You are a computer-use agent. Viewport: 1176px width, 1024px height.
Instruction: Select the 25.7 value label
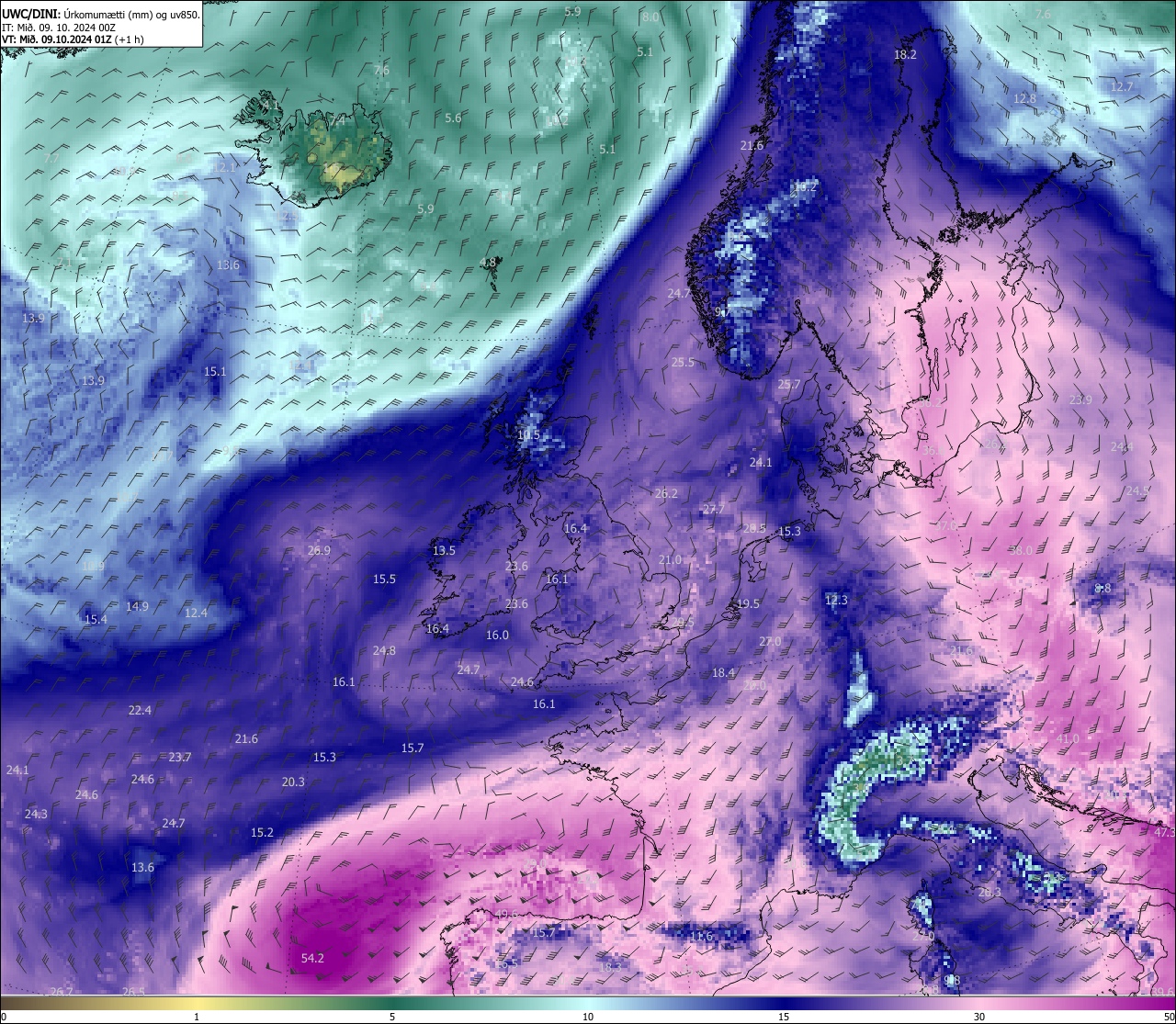click(x=789, y=384)
